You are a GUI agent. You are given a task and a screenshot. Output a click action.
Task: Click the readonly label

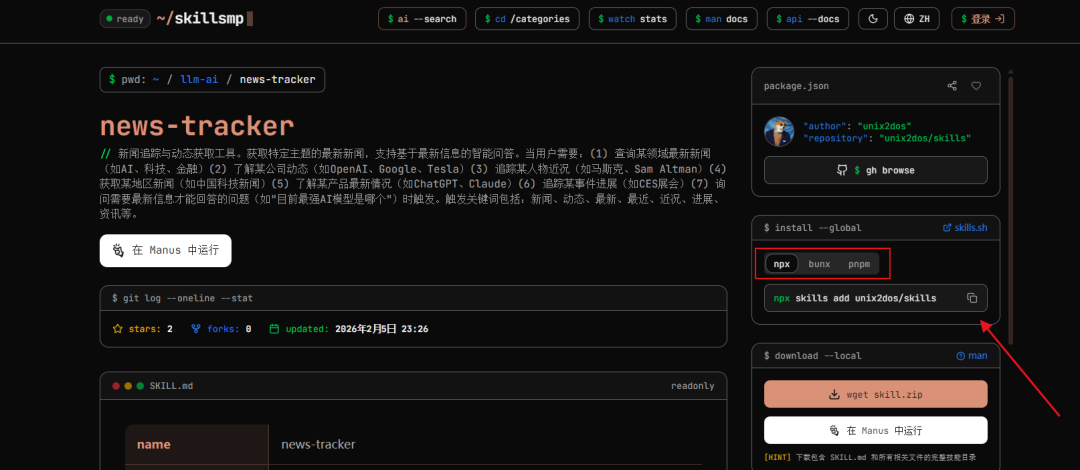tap(692, 386)
